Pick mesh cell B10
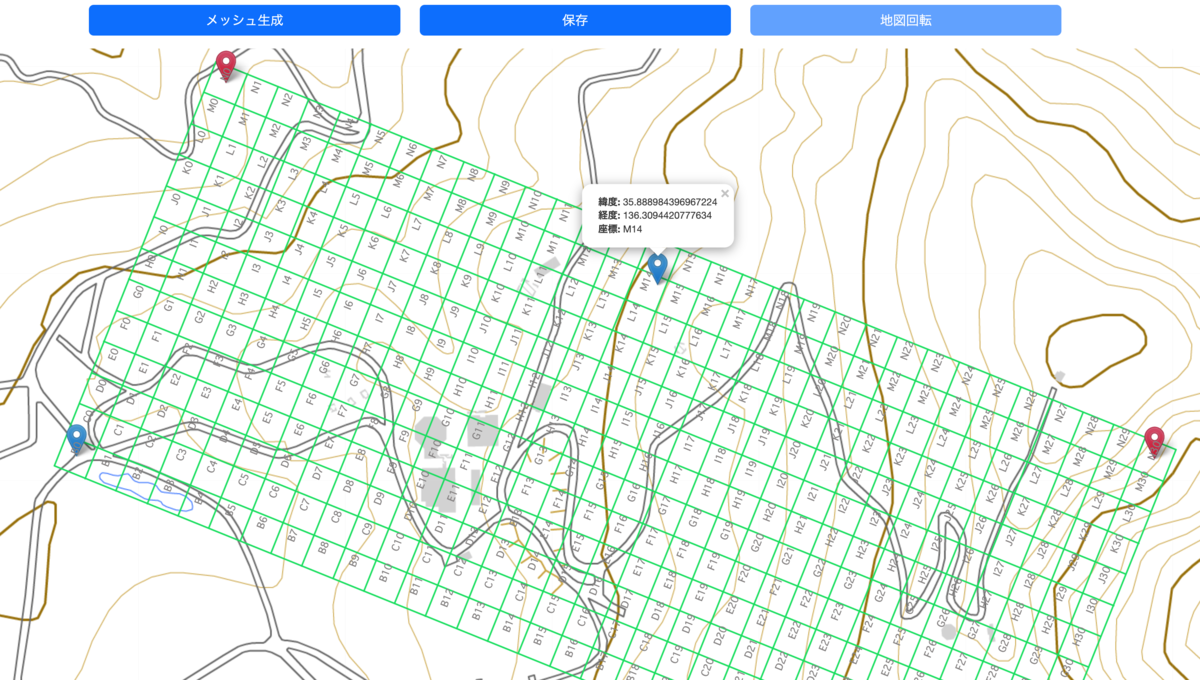The height and width of the screenshot is (680, 1200). pyautogui.click(x=385, y=571)
